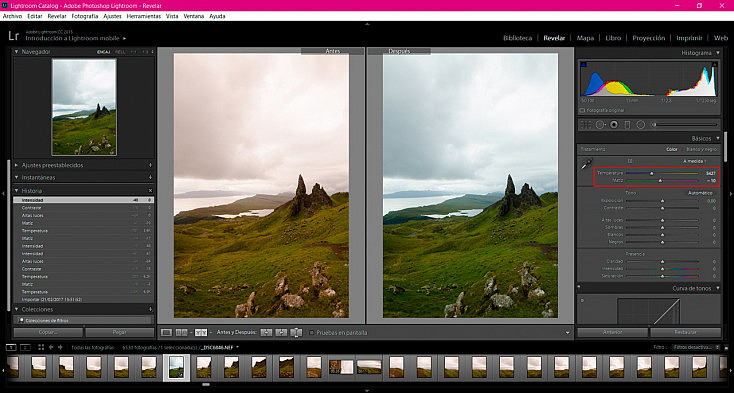Go forward with the filmstrip right arrow
This screenshot has width=734, height=393.
pyautogui.click(x=60, y=347)
